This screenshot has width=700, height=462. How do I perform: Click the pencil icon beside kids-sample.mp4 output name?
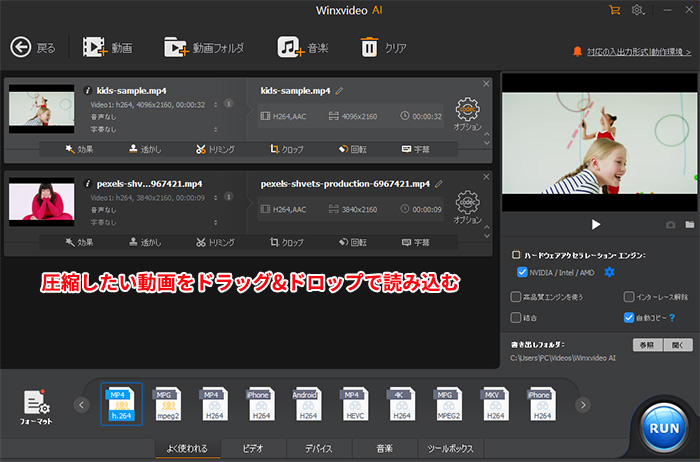[340, 91]
